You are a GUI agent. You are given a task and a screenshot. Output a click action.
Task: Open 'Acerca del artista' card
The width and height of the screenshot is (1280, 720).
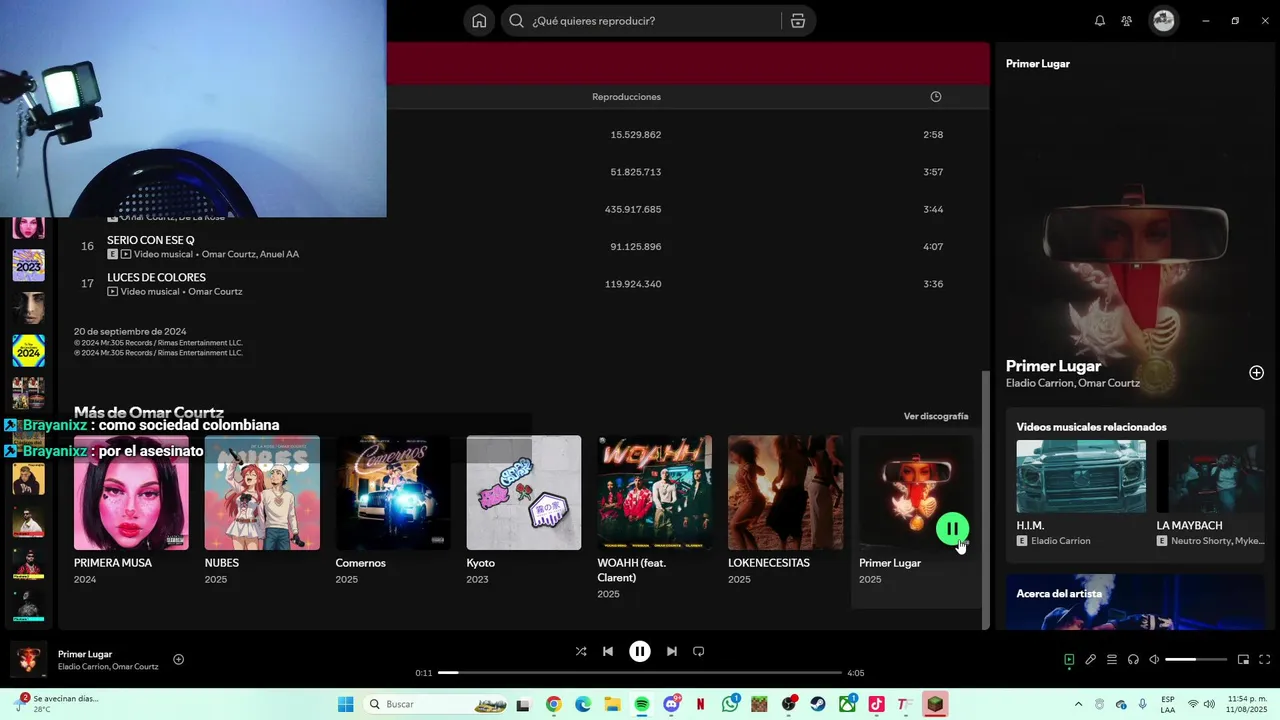(x=1135, y=601)
